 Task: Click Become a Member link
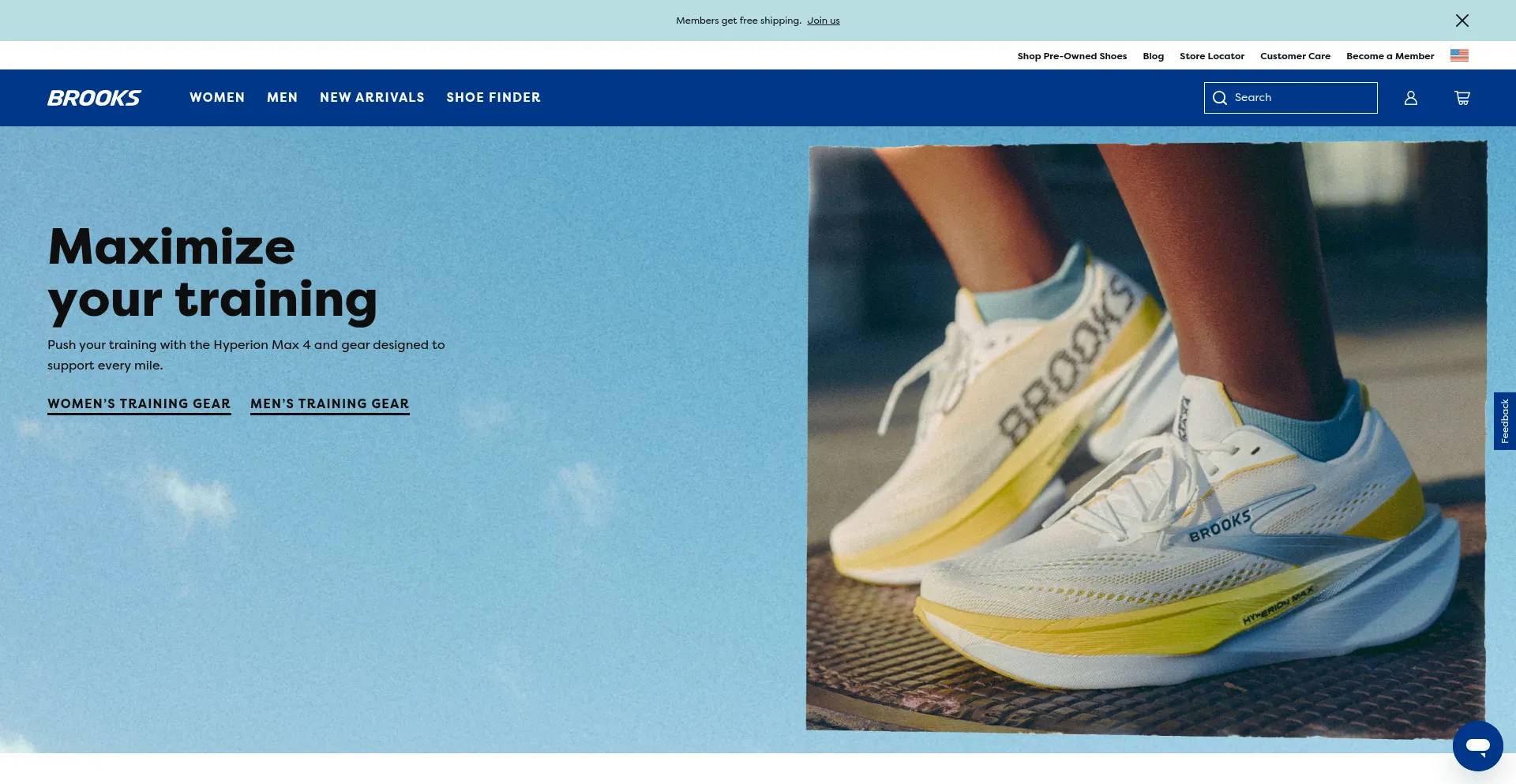(1390, 56)
